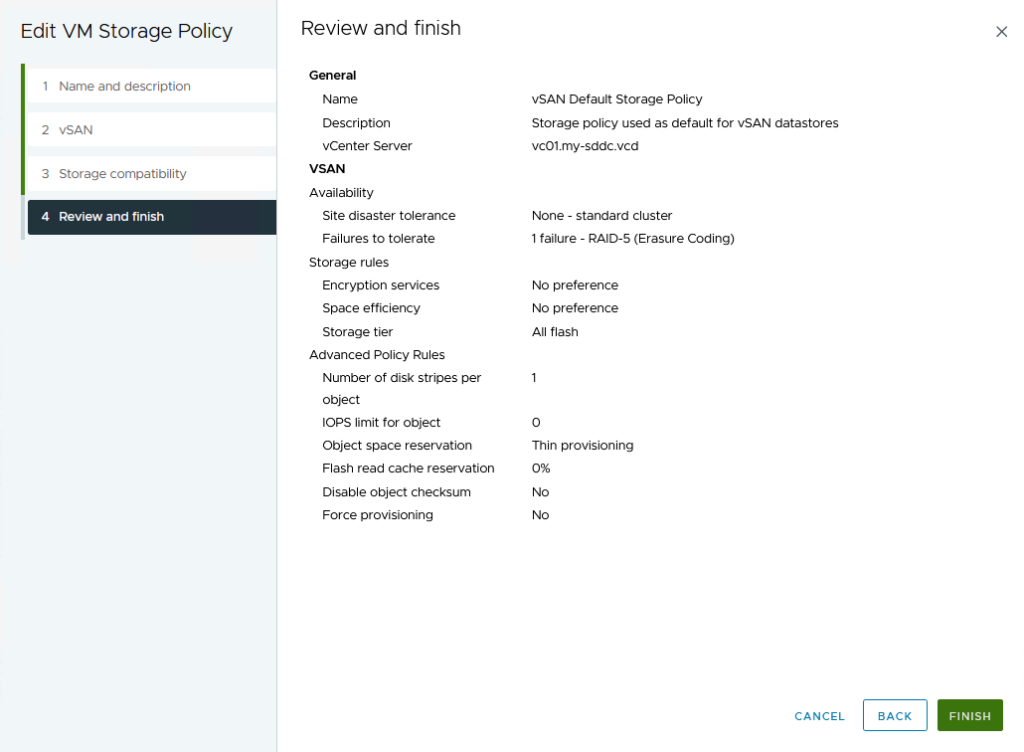Click the vSAN Default Storage Policy name value
The height and width of the screenshot is (752, 1024).
pos(617,100)
